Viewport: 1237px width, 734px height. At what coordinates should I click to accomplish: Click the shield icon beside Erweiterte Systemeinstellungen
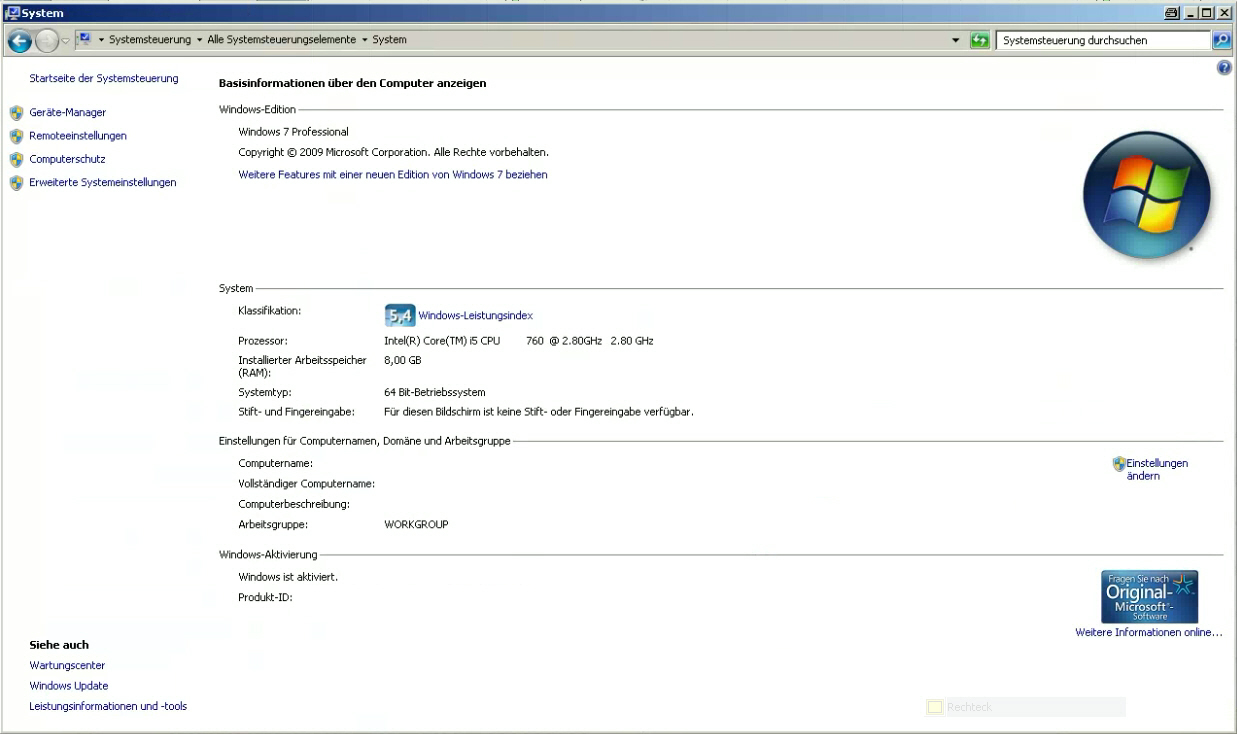16,183
